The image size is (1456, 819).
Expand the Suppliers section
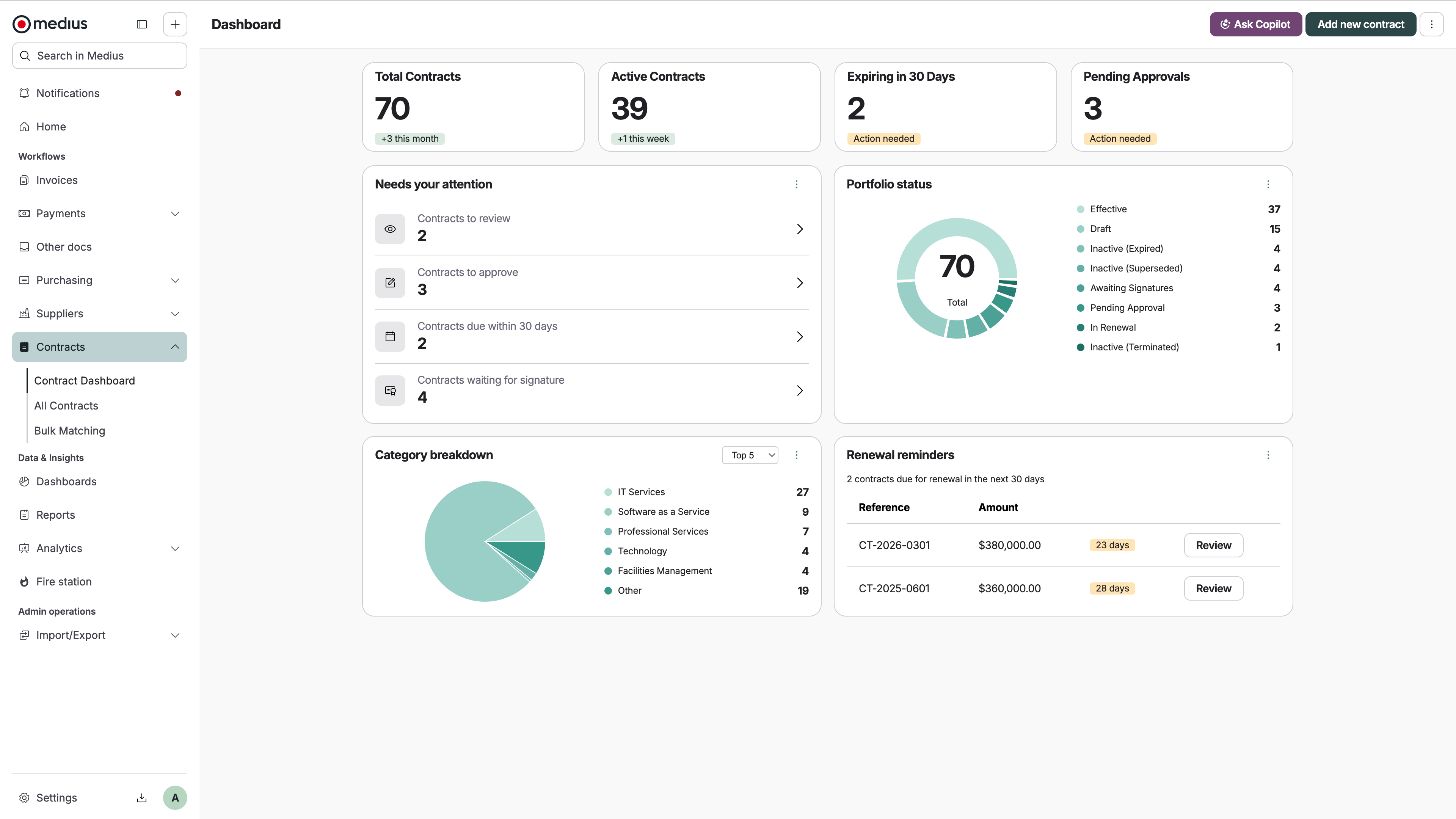pyautogui.click(x=175, y=314)
